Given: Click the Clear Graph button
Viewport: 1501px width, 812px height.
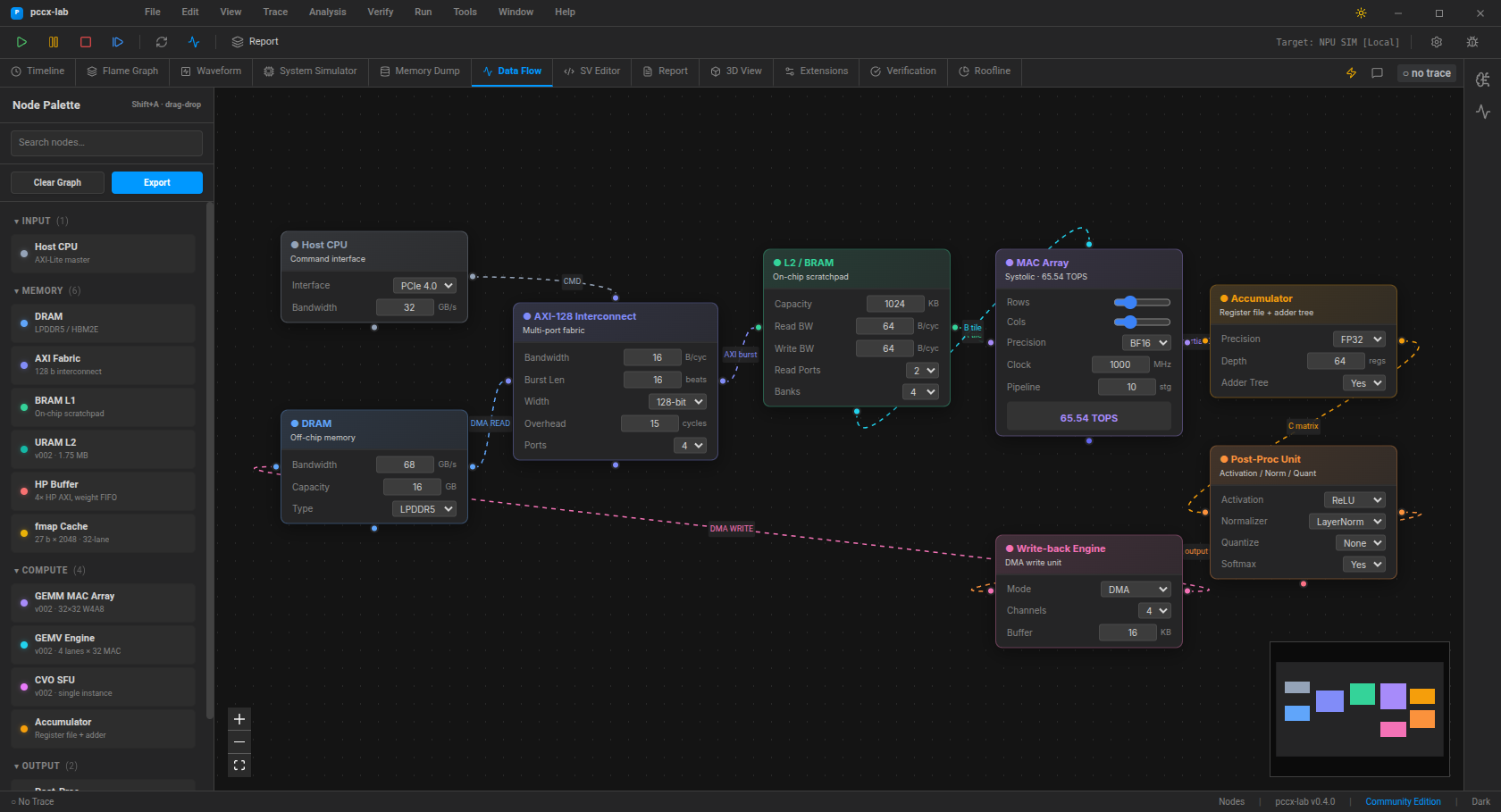Looking at the screenshot, I should point(57,182).
